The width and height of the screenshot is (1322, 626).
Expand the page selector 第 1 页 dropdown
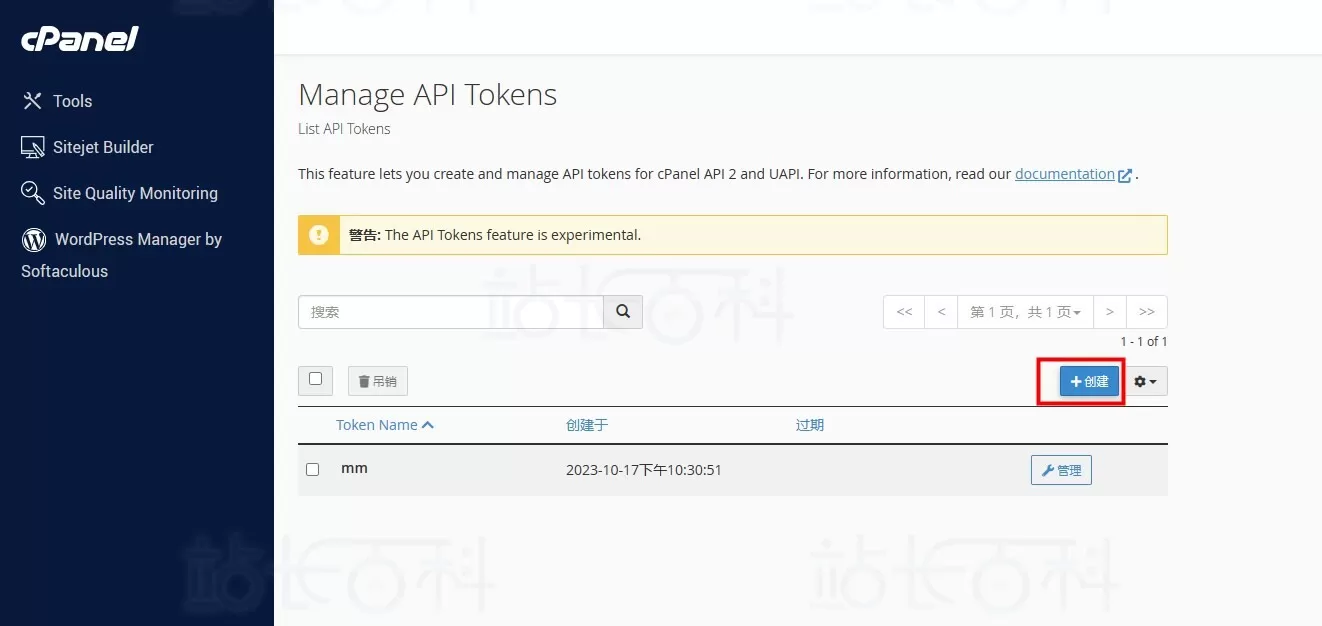(x=1025, y=312)
